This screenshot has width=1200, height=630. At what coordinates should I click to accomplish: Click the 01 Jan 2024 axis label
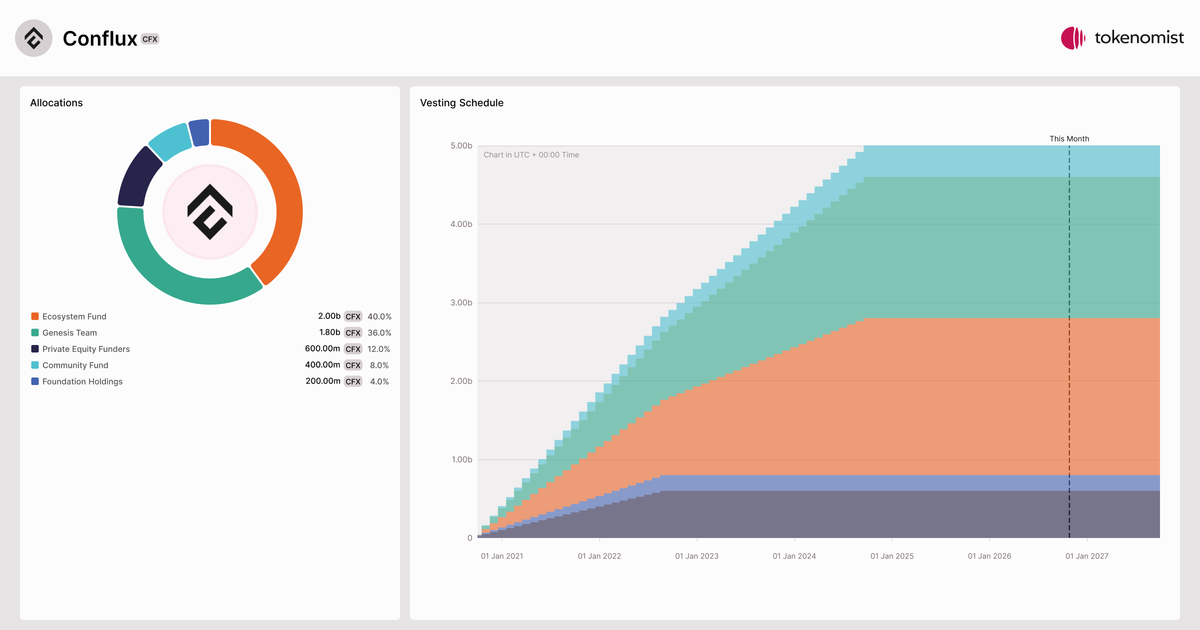[794, 556]
